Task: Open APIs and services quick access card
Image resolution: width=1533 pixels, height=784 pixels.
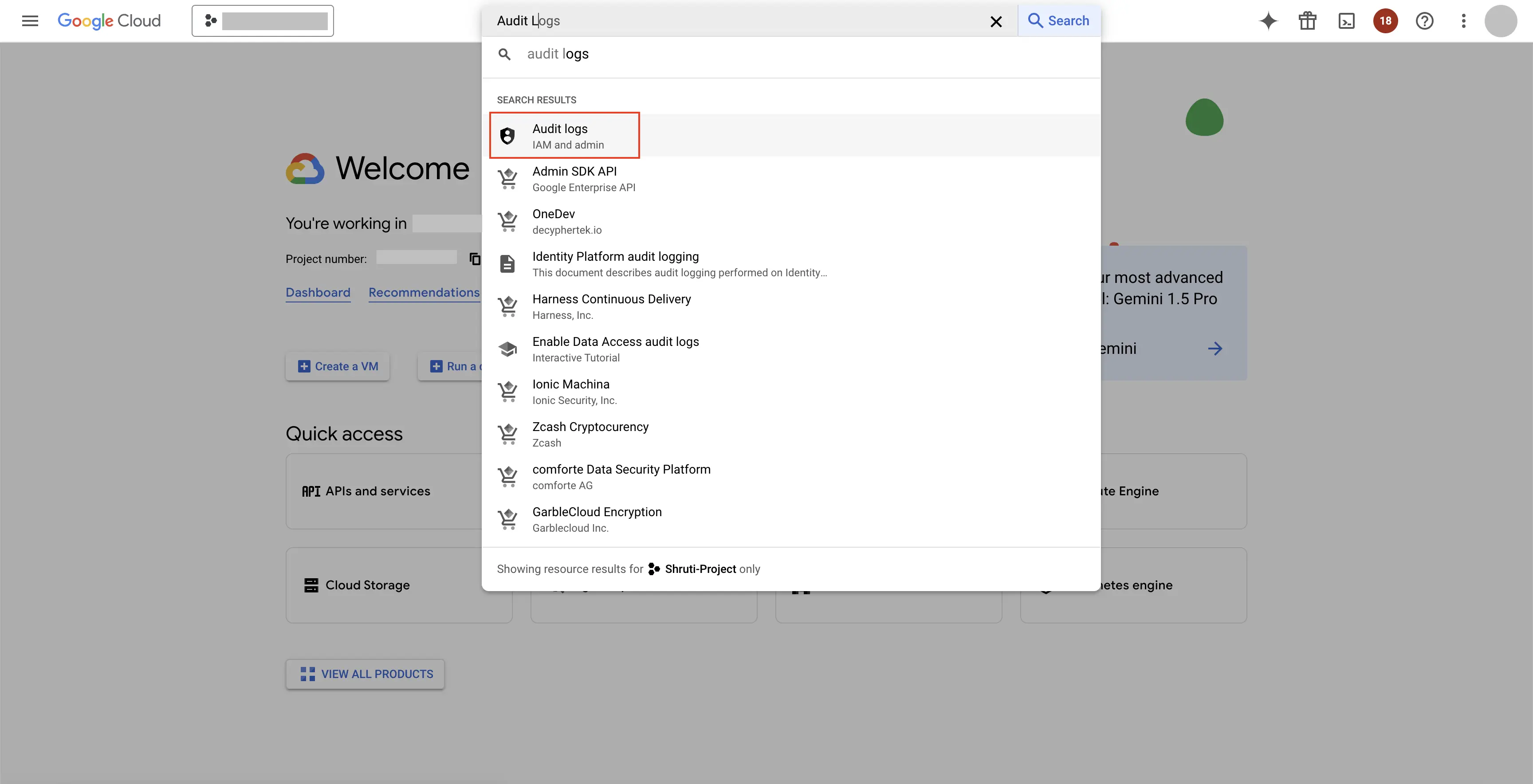Action: click(384, 491)
